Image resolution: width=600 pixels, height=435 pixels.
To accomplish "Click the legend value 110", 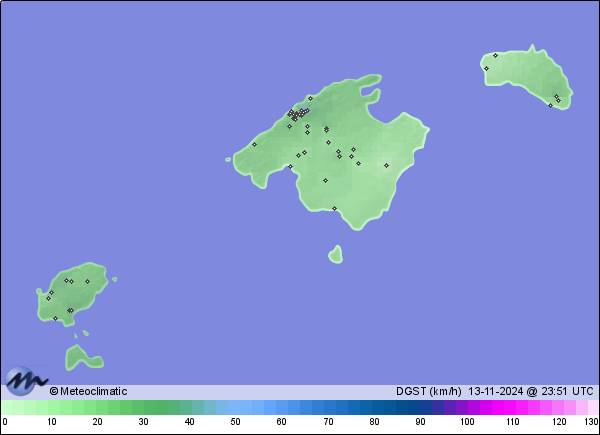I will pos(513,422).
